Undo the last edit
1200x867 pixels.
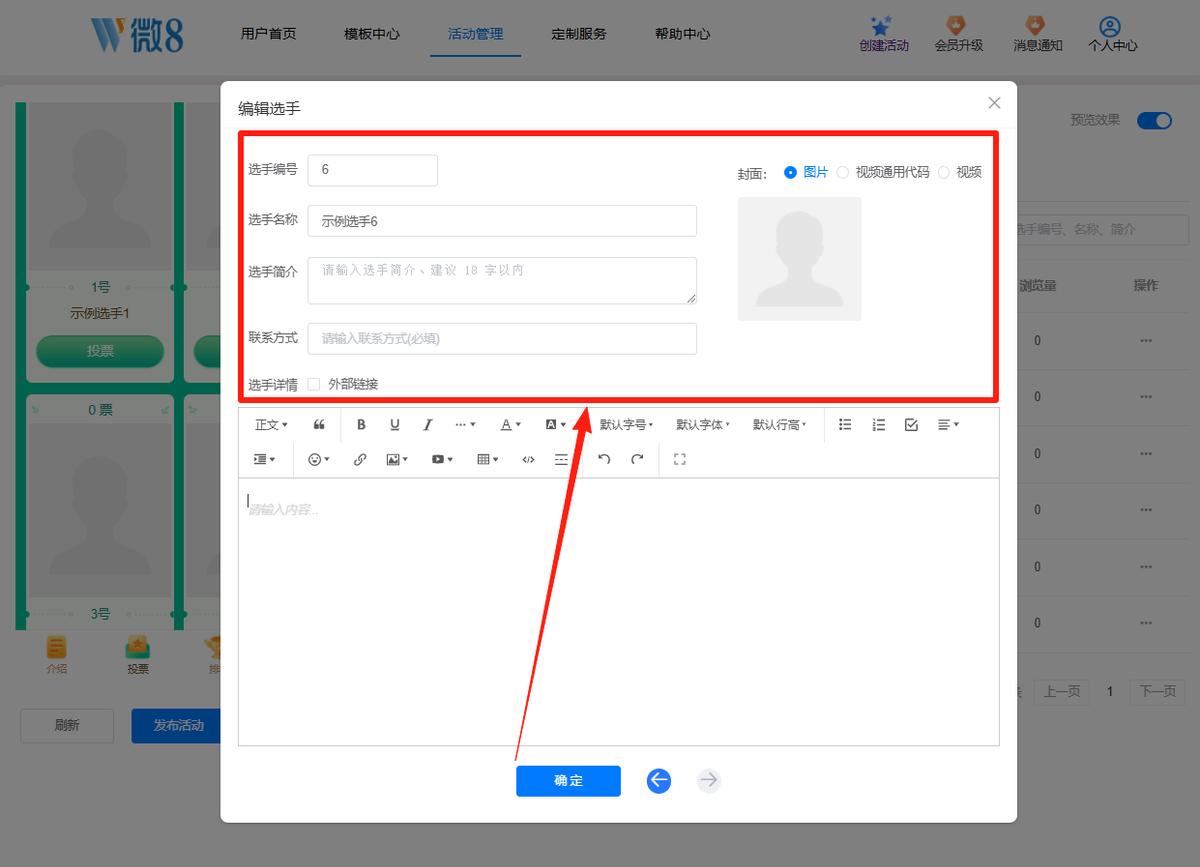click(x=604, y=459)
